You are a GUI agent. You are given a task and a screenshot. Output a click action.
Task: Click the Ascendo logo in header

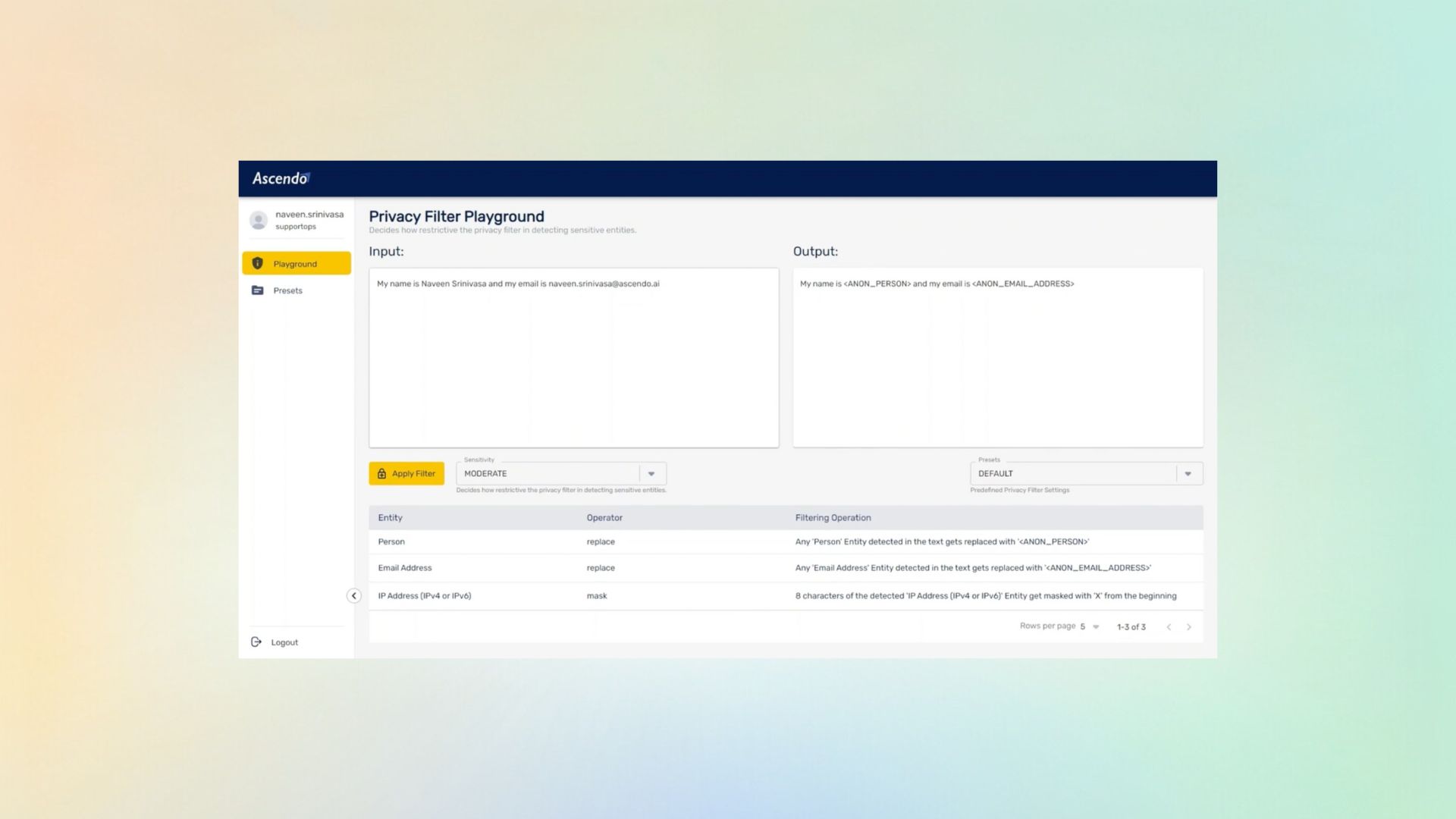(281, 178)
